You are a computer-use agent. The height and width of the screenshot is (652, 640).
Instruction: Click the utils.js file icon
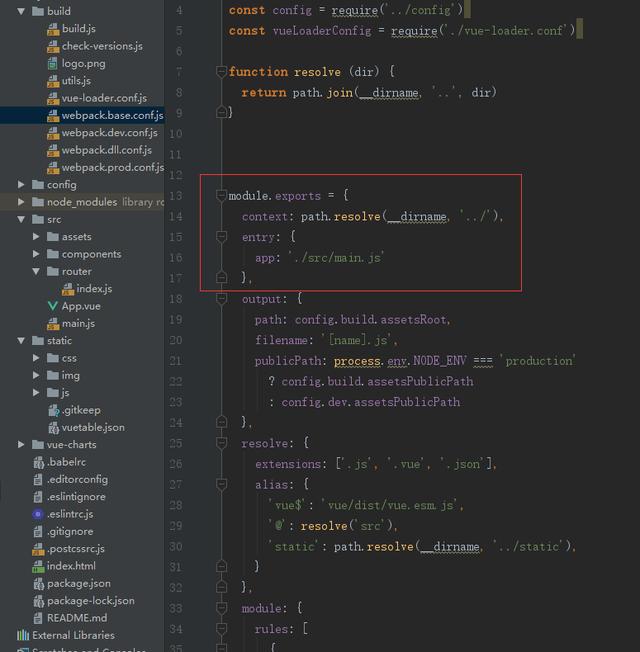53,81
